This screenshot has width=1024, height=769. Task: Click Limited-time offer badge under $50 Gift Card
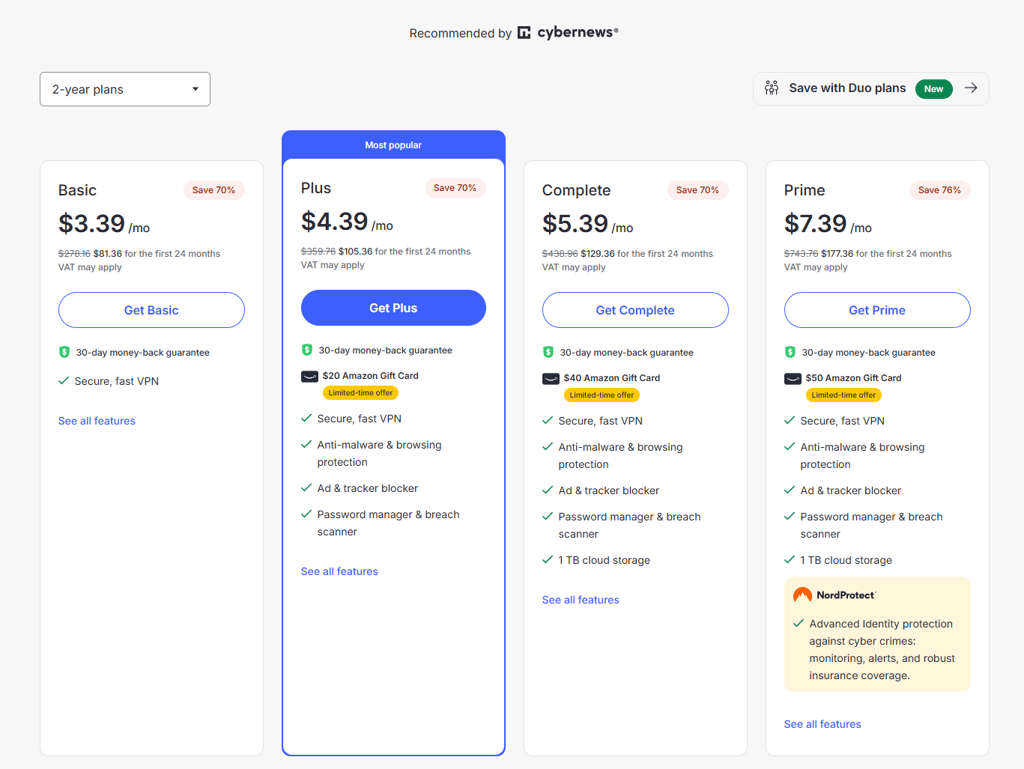[x=844, y=395]
